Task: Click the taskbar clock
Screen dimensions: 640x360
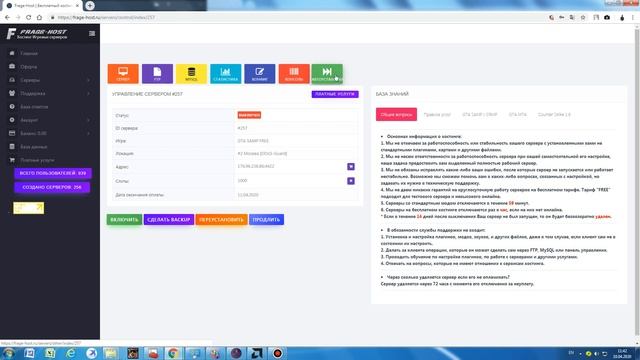Action: click(622, 353)
